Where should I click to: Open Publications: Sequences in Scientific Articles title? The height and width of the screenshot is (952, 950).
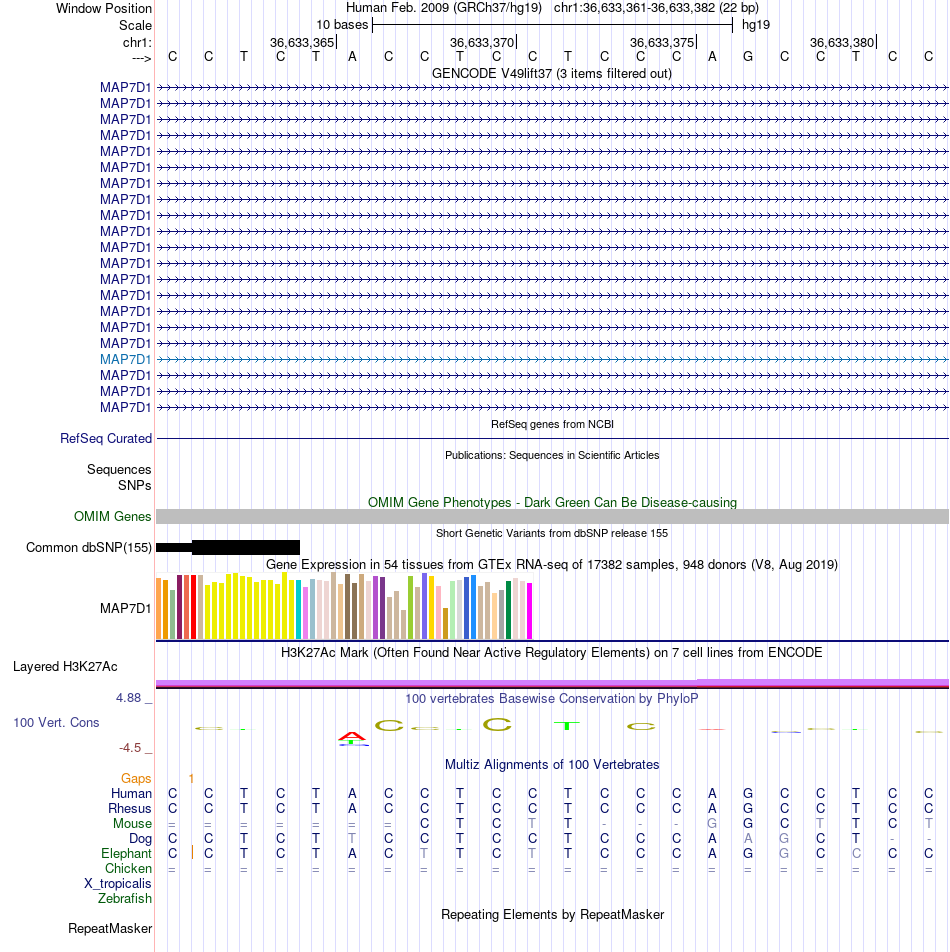click(x=552, y=455)
